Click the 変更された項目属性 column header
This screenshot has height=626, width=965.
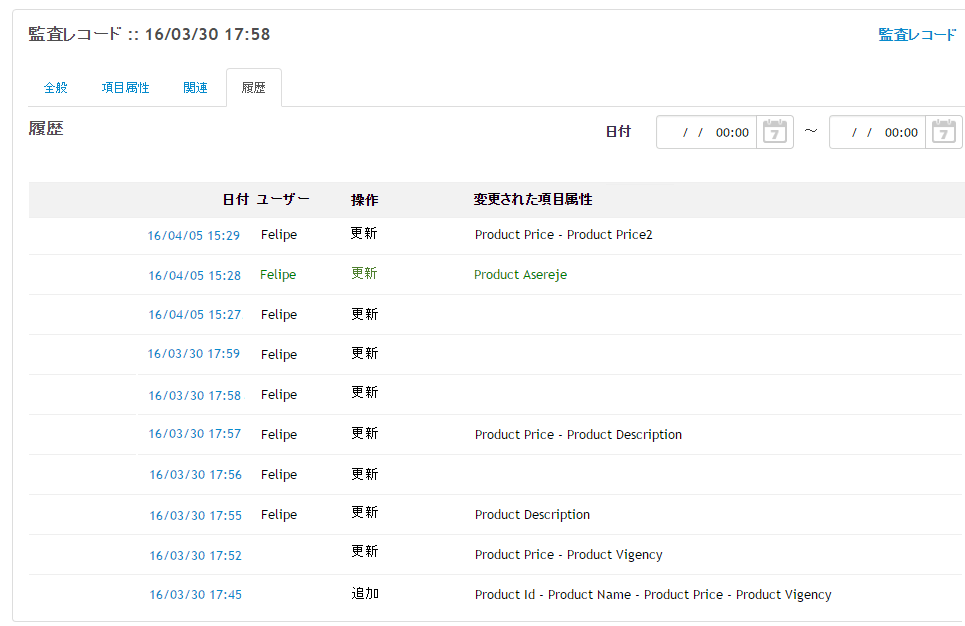point(533,199)
